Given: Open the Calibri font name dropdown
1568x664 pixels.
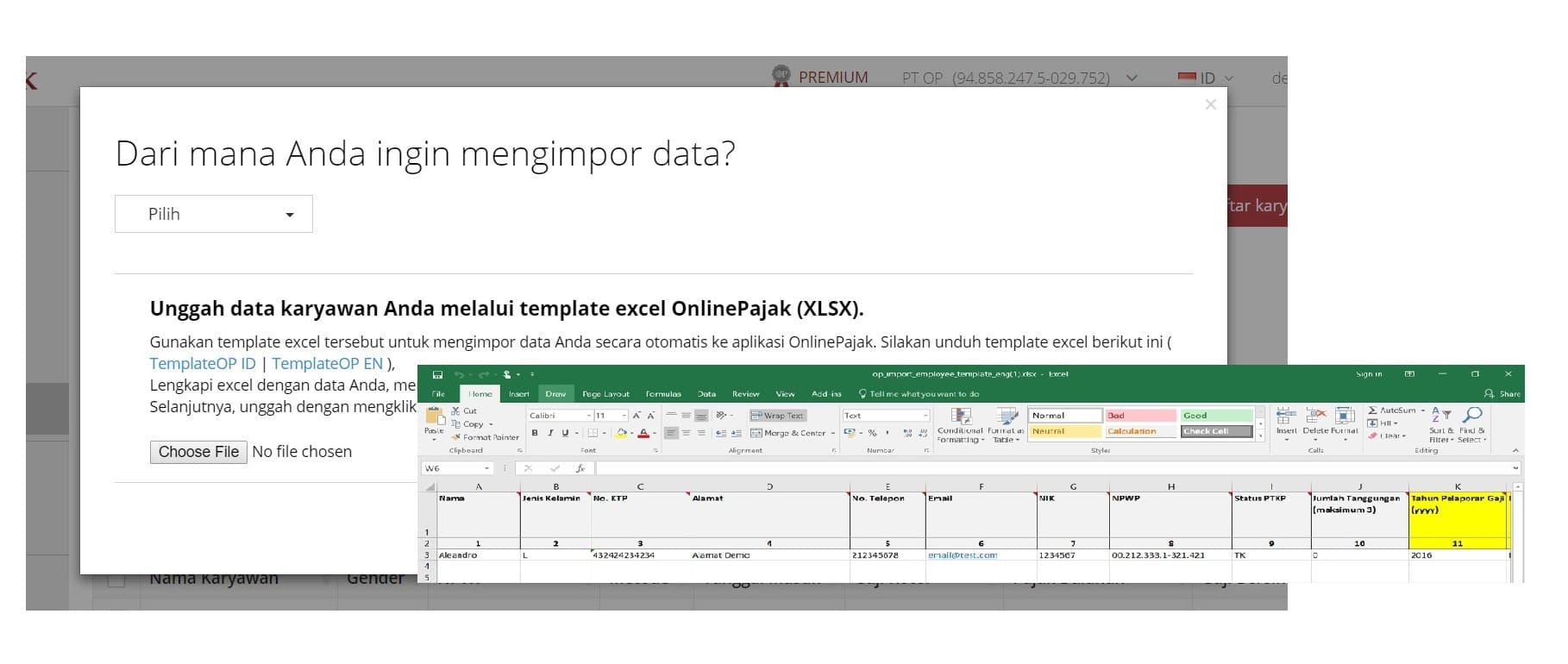Looking at the screenshot, I should click(589, 416).
